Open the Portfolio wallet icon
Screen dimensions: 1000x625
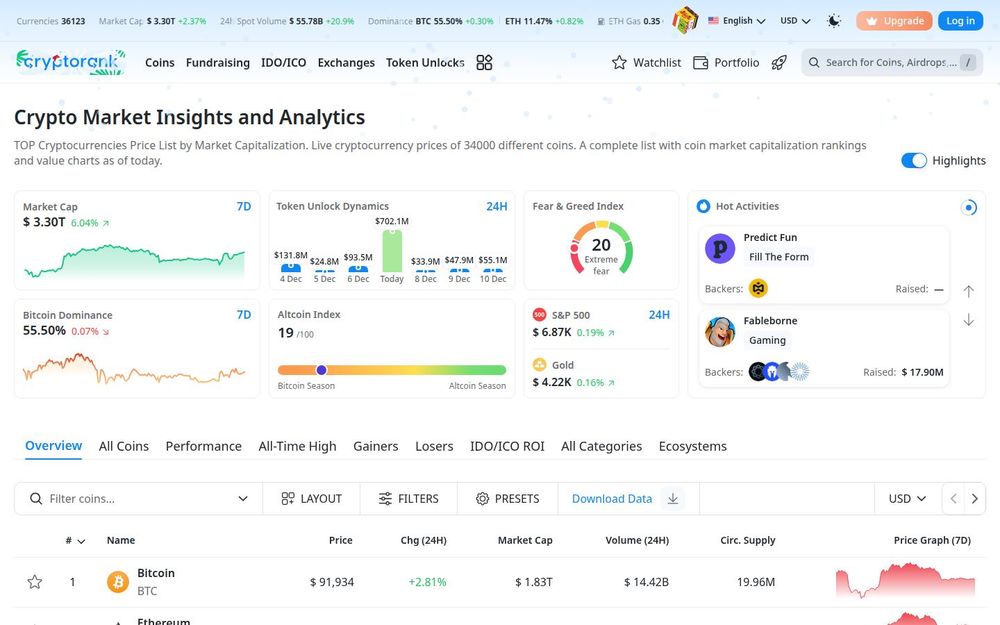(700, 62)
